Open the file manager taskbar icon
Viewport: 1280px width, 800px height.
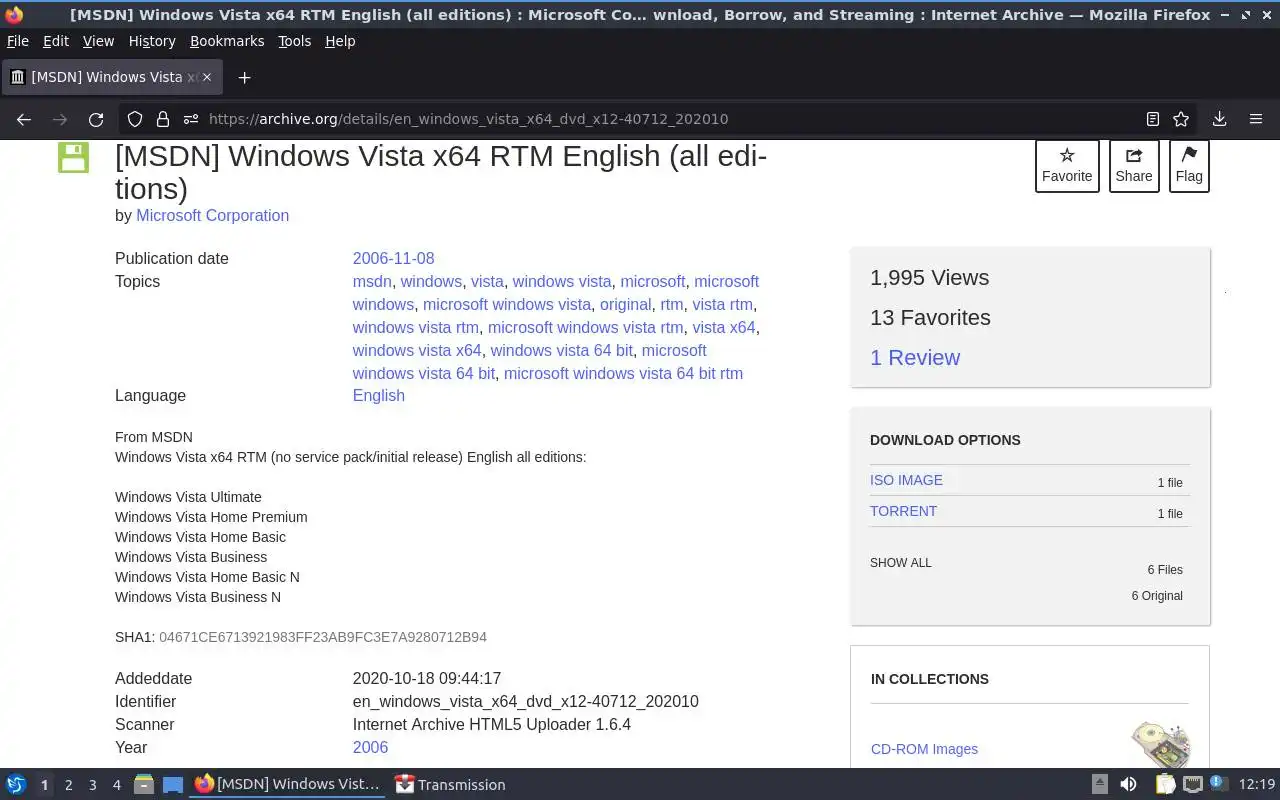pos(143,785)
